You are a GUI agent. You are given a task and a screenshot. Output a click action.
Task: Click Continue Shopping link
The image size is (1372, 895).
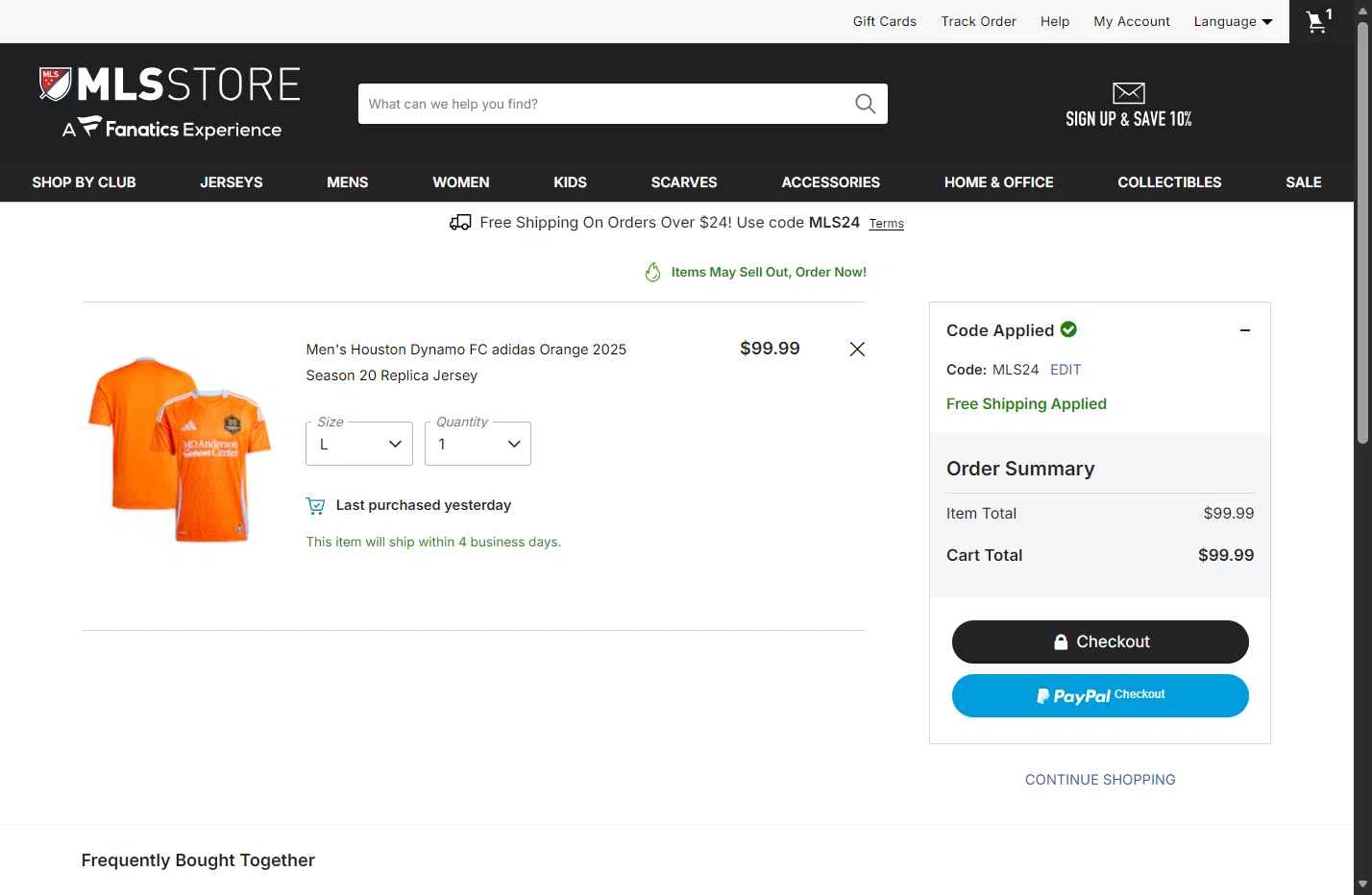[1100, 780]
